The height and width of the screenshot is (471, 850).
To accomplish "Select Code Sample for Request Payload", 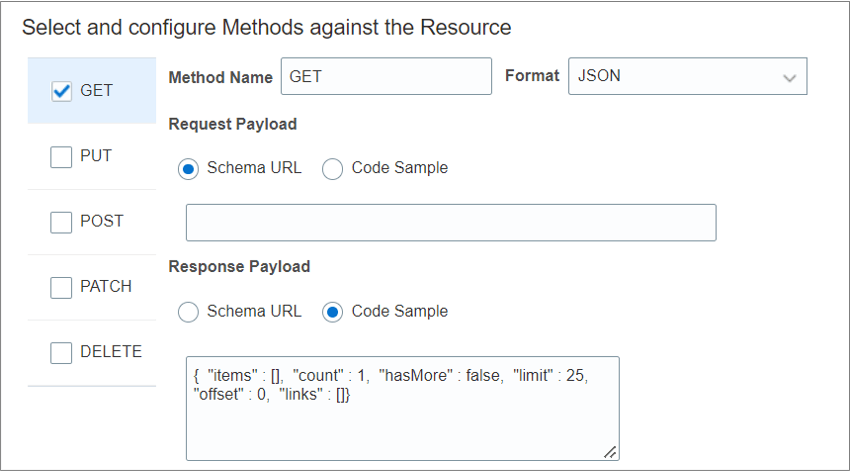I will pos(333,168).
